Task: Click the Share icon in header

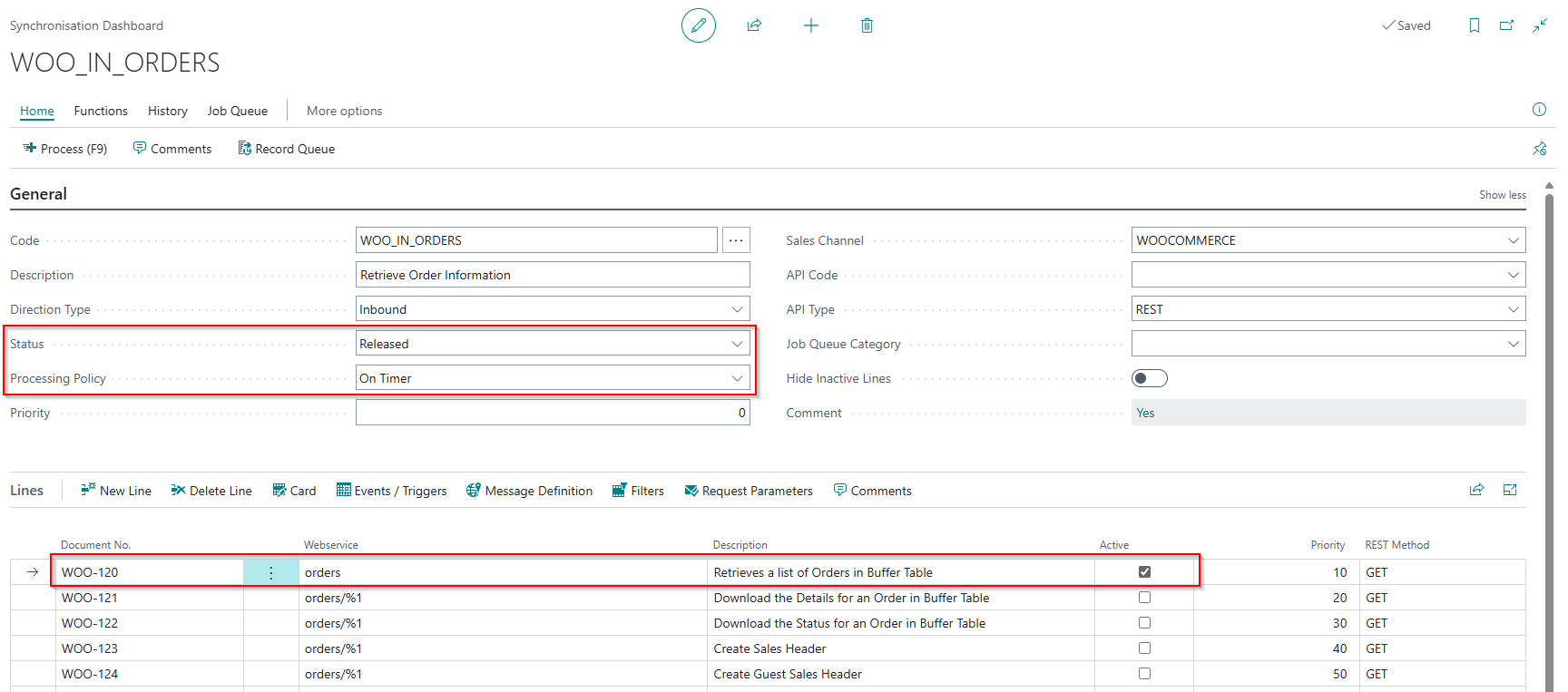Action: tap(754, 25)
